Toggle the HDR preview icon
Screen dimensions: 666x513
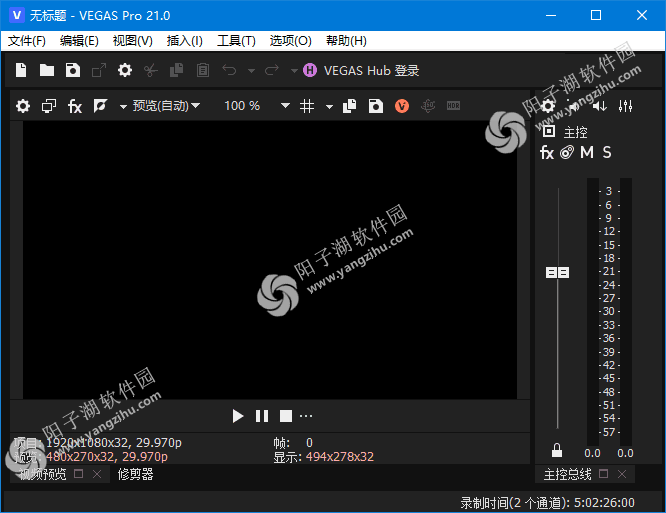click(453, 106)
